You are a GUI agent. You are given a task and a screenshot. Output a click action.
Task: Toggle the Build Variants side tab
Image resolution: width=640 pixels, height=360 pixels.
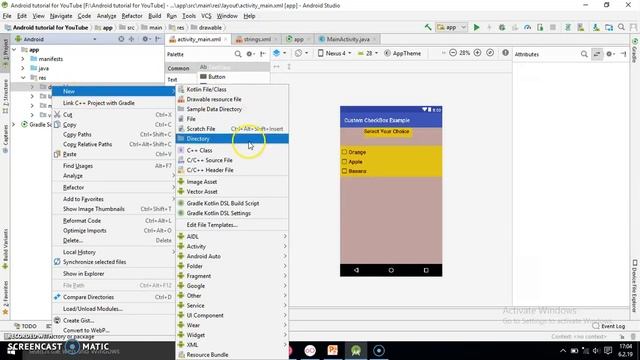point(5,248)
